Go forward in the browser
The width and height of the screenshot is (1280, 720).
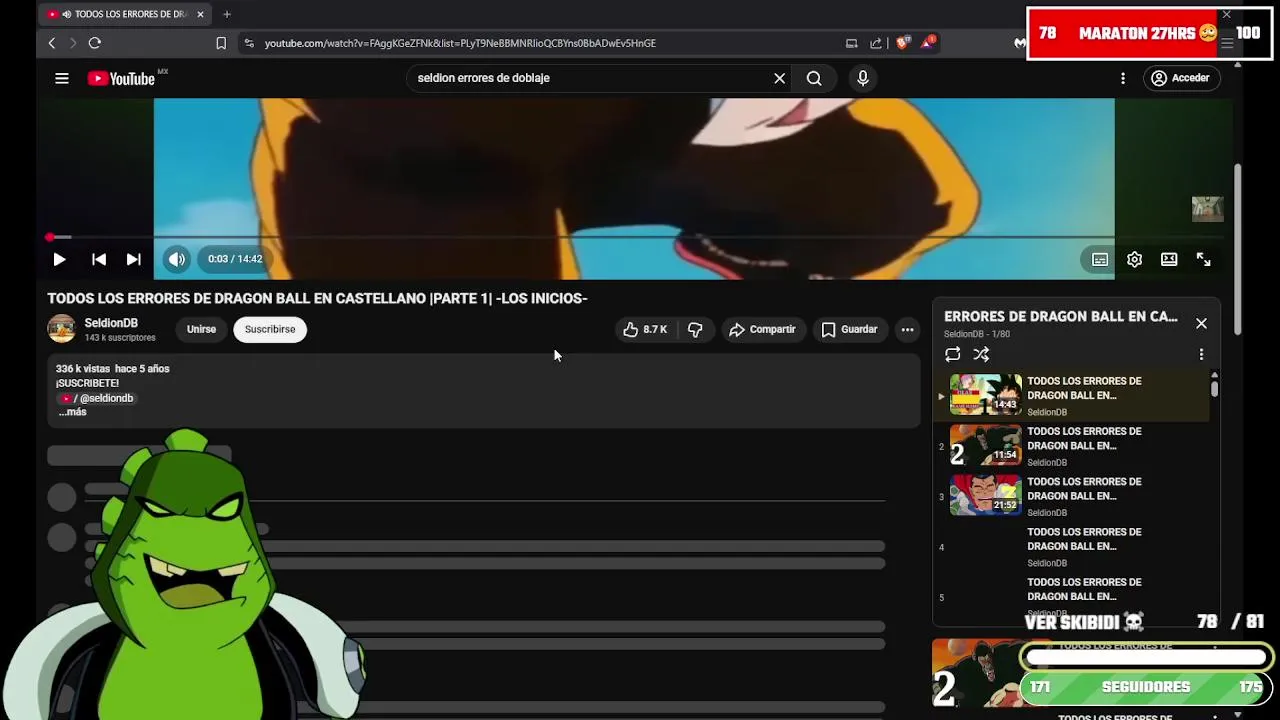coord(73,43)
